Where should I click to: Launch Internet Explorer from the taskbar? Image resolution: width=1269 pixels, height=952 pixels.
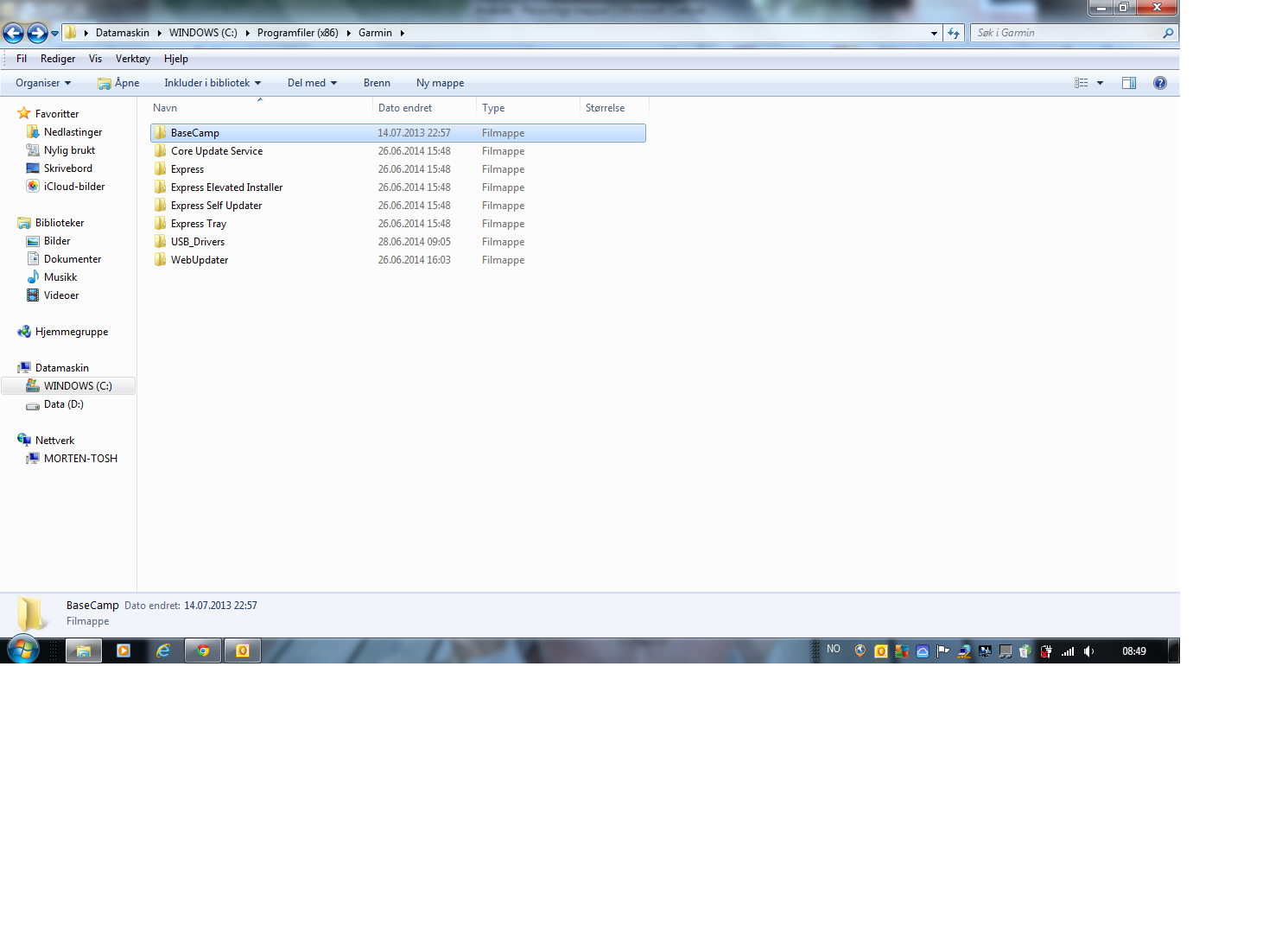pyautogui.click(x=163, y=651)
